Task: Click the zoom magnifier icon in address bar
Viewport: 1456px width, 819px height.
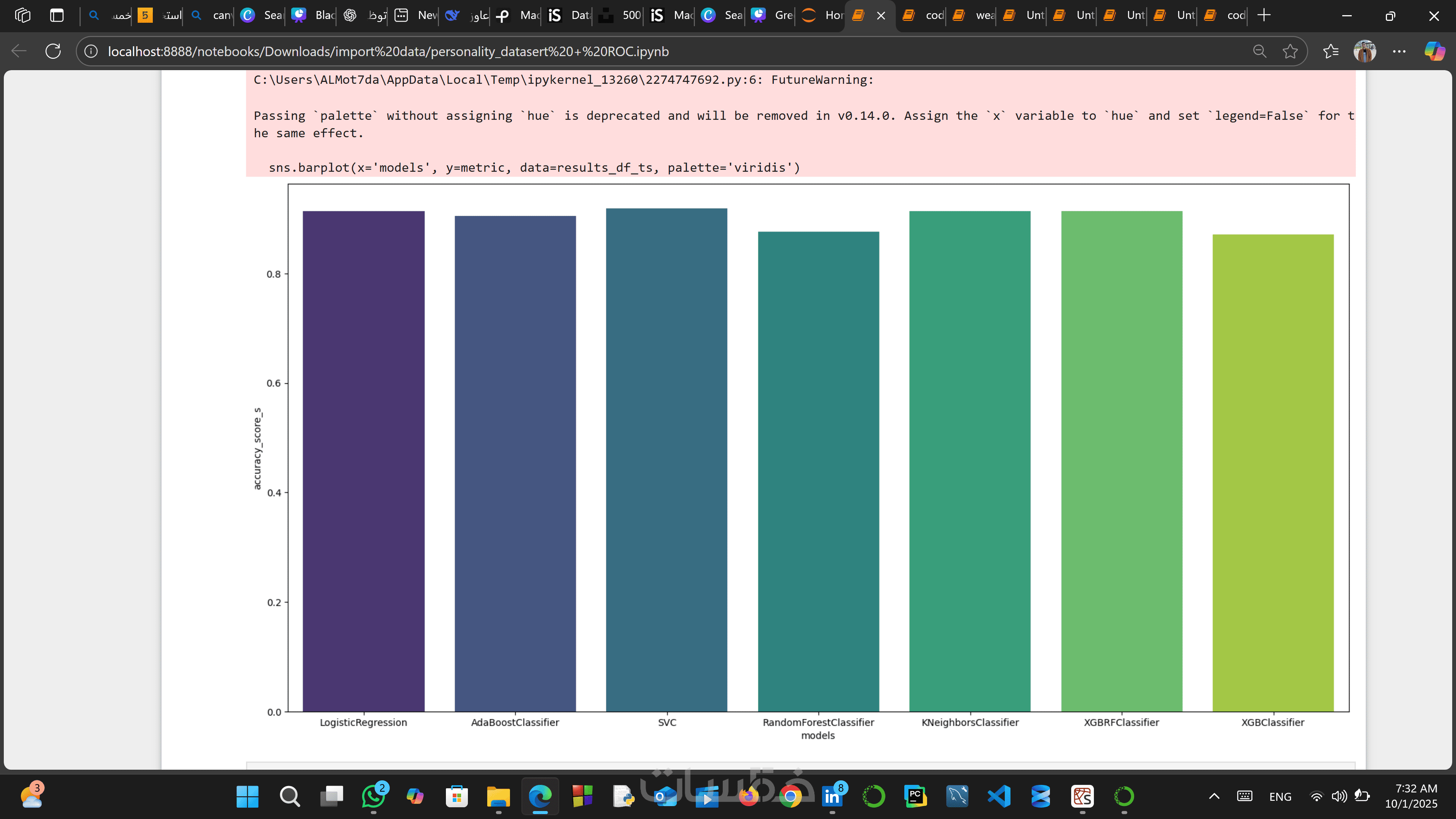Action: tap(1259, 52)
